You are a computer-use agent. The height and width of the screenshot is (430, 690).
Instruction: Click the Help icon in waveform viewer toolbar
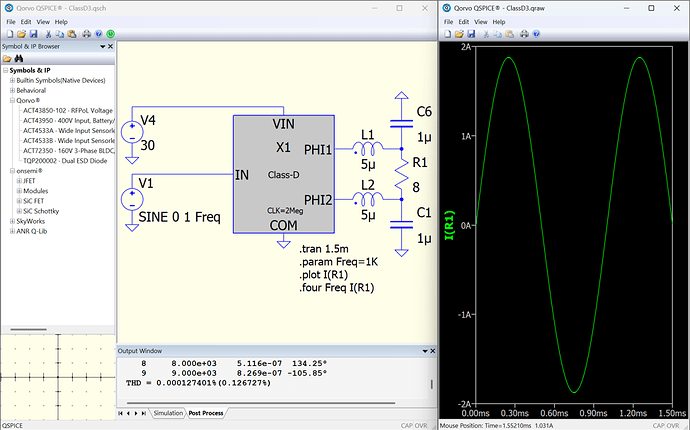[x=536, y=34]
